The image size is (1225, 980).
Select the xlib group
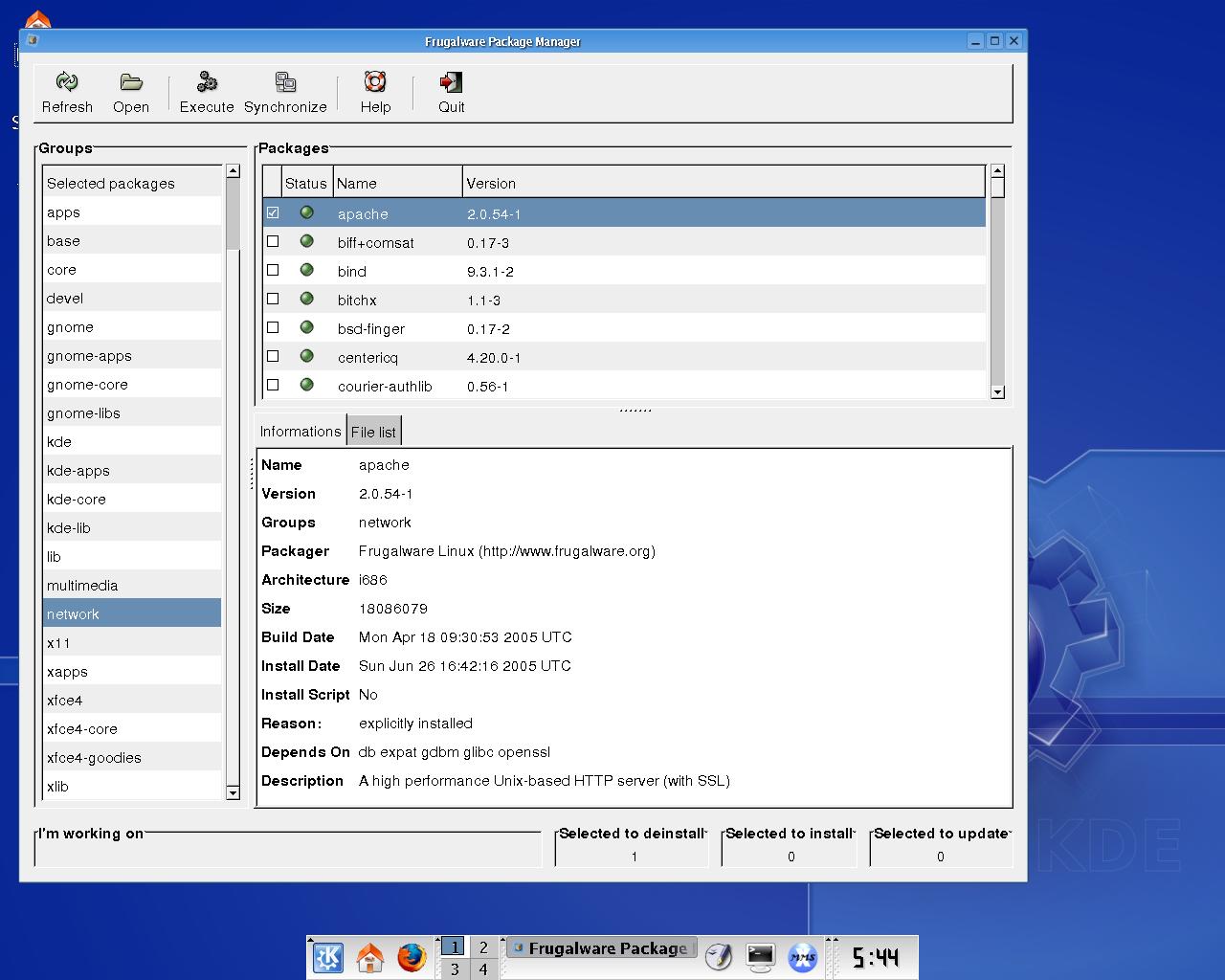point(132,786)
